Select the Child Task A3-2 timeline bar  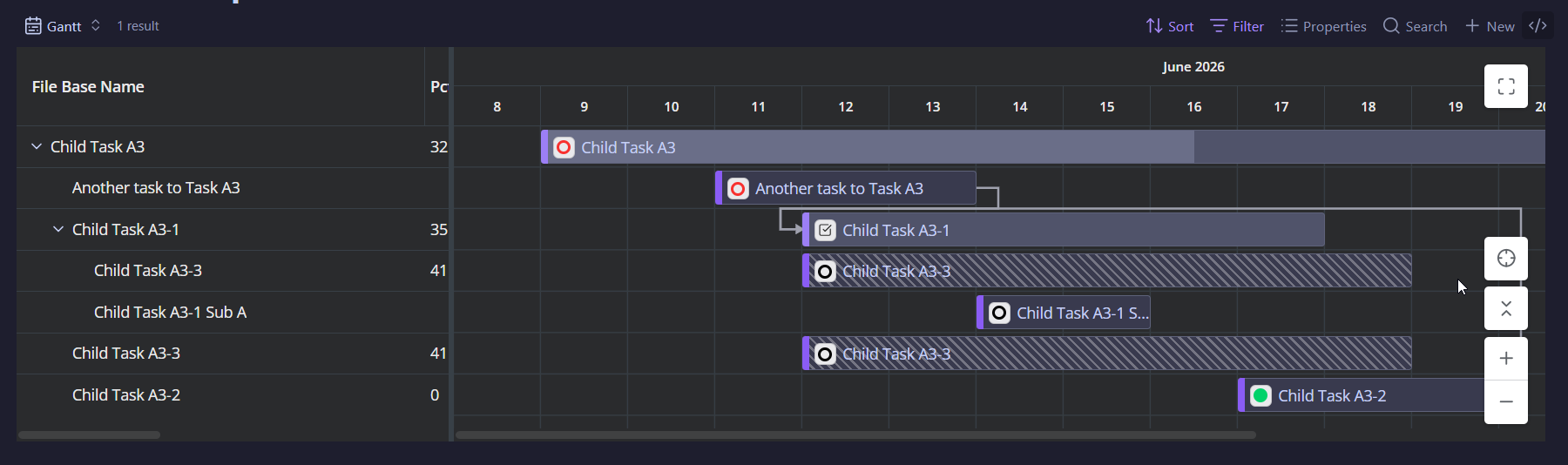coord(1361,395)
